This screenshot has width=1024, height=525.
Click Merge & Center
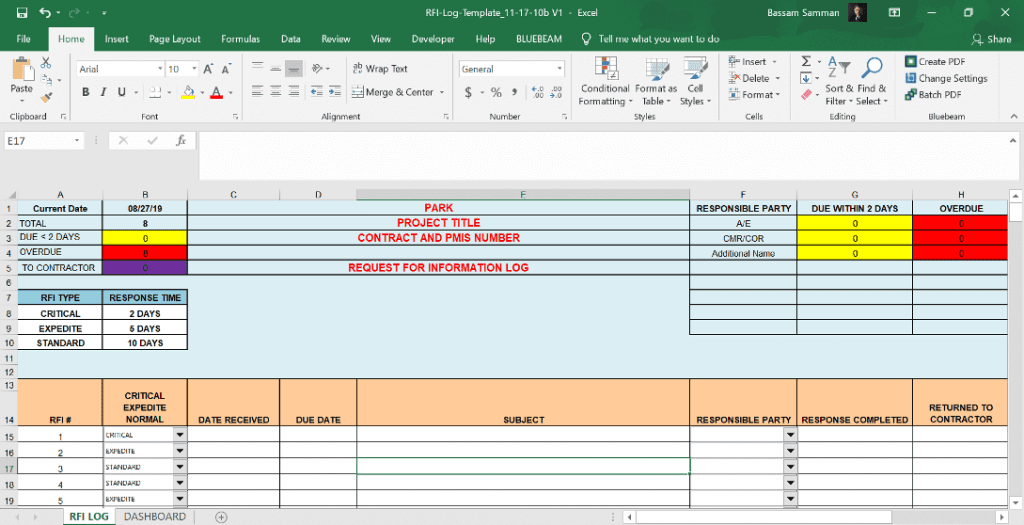click(x=392, y=93)
